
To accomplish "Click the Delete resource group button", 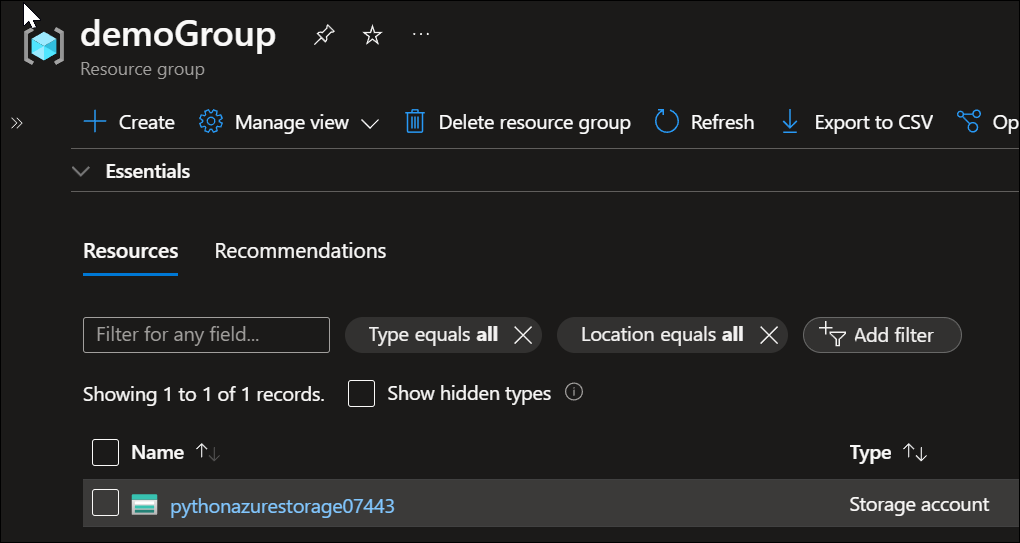I will tap(518, 122).
